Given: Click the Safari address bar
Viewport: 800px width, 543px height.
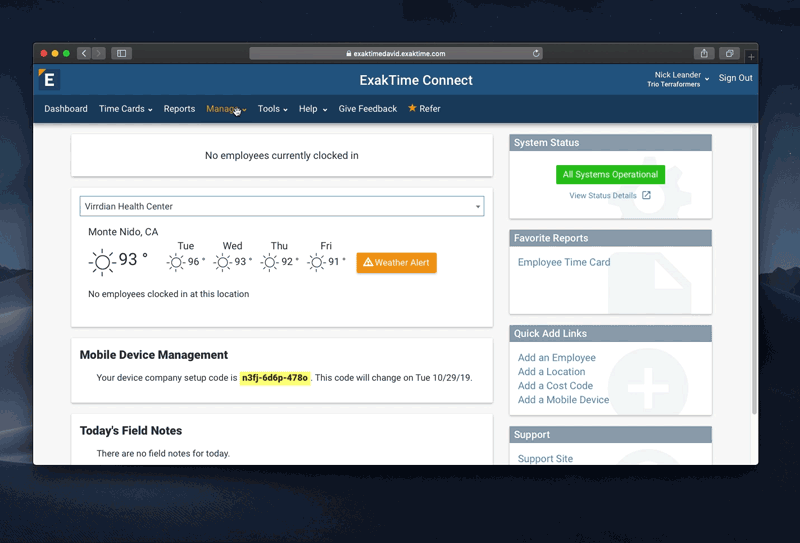Looking at the screenshot, I should pyautogui.click(x=395, y=53).
